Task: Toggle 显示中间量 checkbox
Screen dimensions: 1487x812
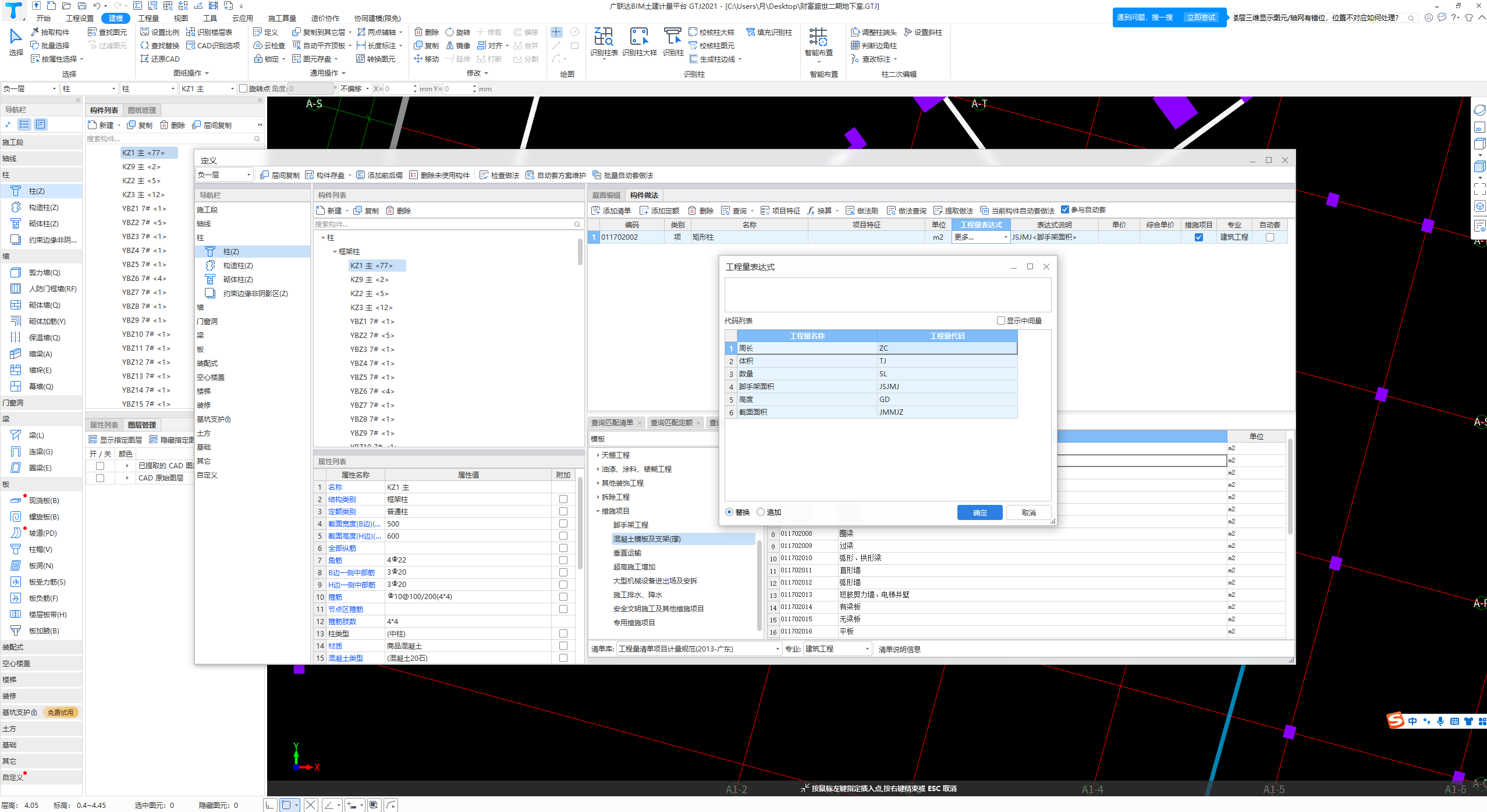Action: 1000,320
